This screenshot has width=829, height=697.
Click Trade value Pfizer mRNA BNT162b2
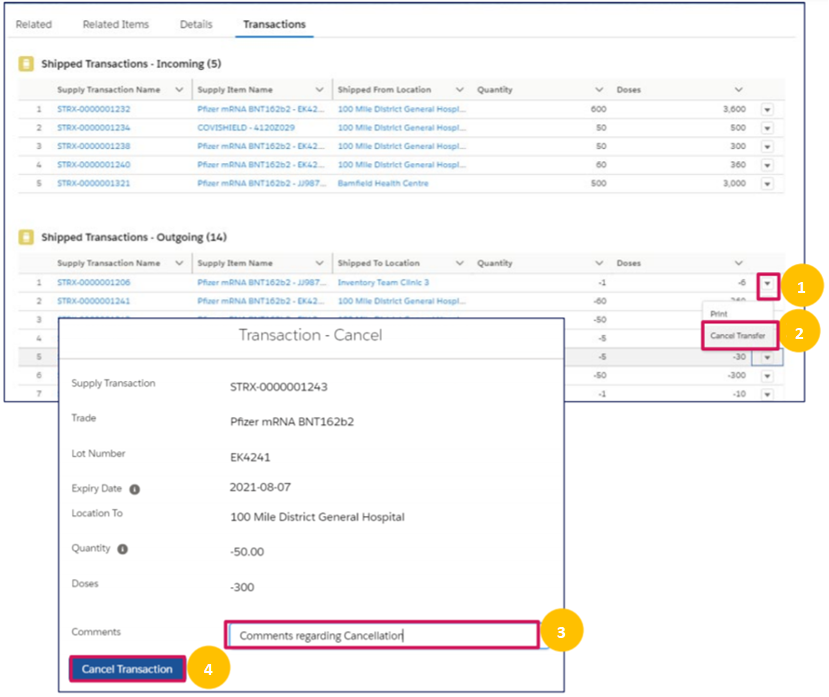tap(292, 422)
